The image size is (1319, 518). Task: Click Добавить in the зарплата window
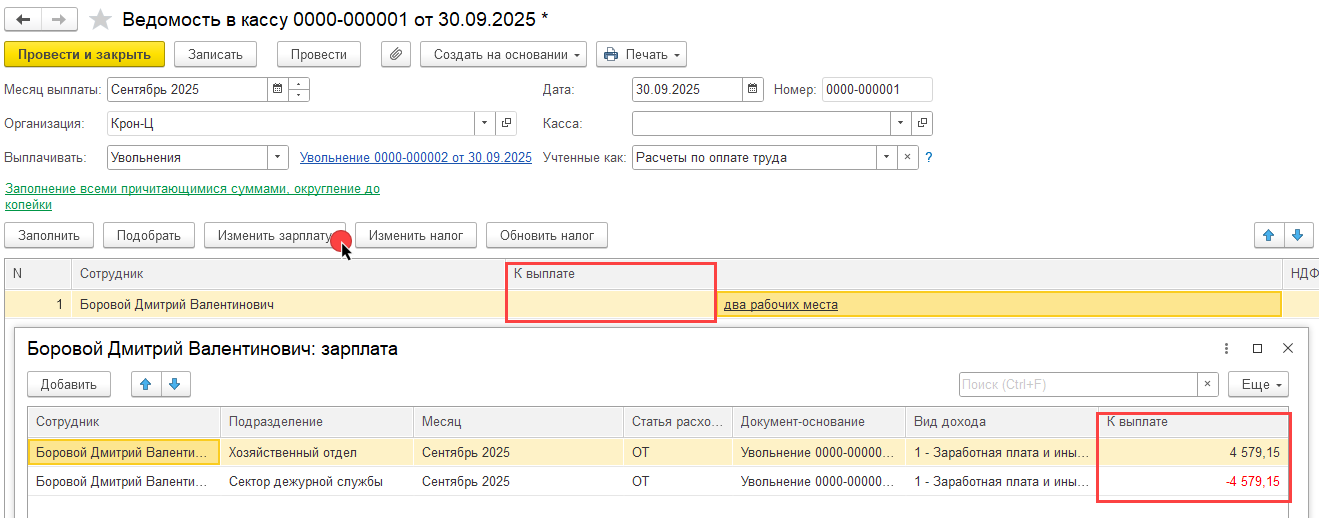coord(69,384)
